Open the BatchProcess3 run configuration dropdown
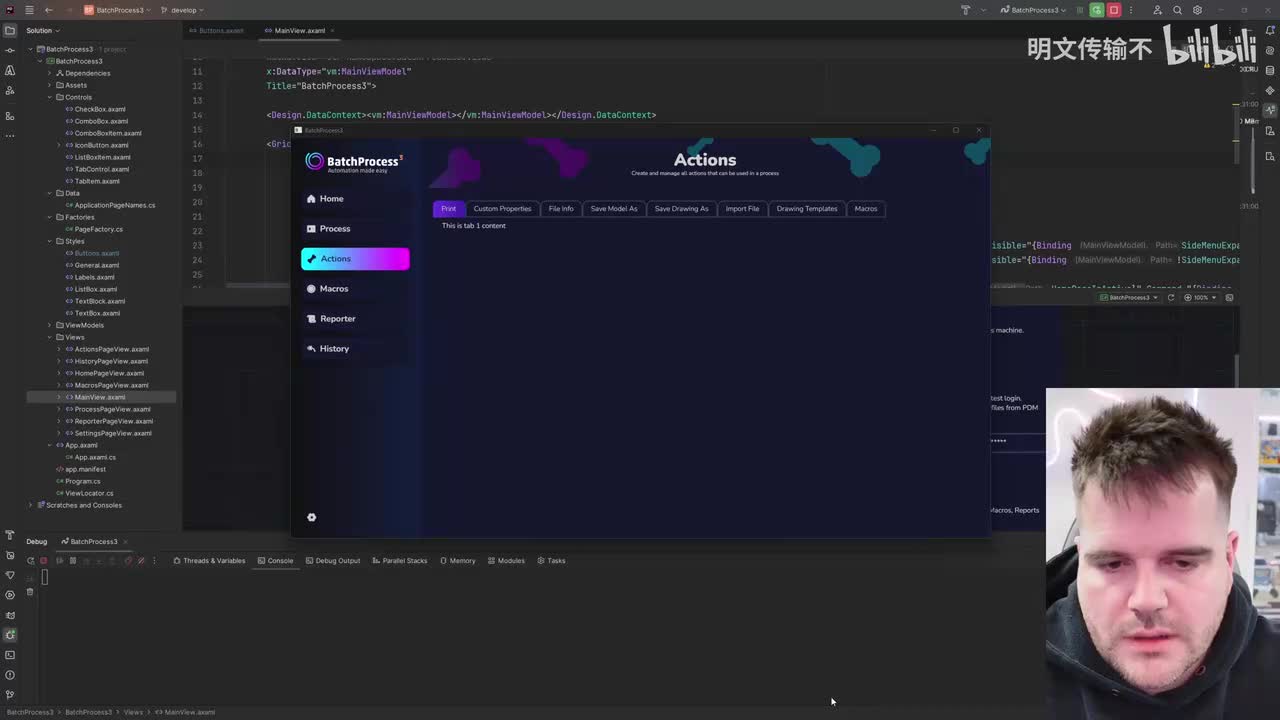 (x=1034, y=10)
